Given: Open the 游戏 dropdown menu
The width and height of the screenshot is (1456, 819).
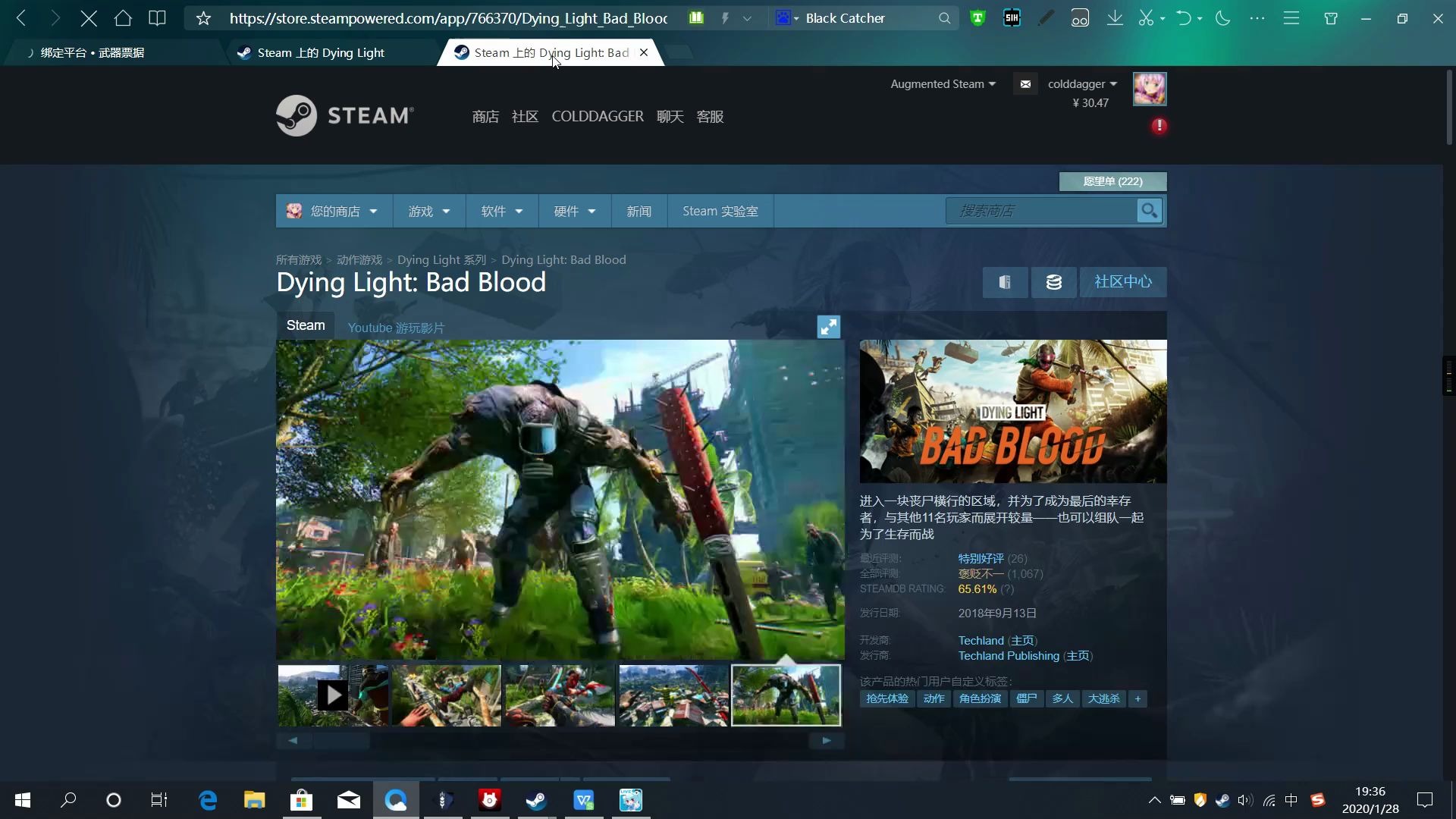Looking at the screenshot, I should pyautogui.click(x=429, y=211).
